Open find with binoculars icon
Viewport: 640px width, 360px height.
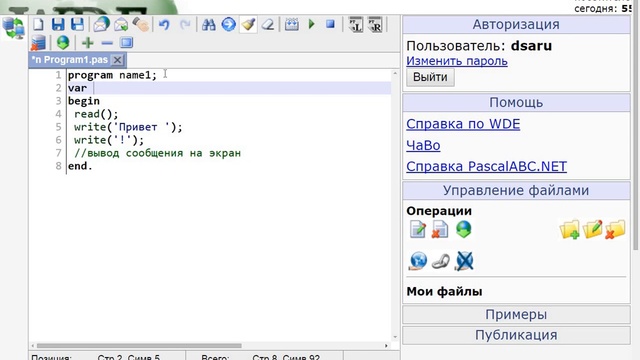point(209,24)
